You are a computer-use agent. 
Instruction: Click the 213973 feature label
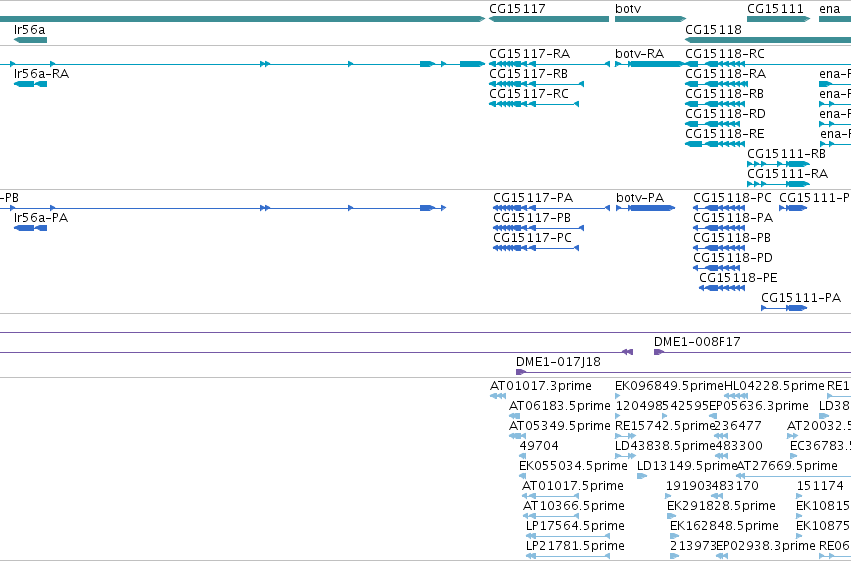pos(693,546)
